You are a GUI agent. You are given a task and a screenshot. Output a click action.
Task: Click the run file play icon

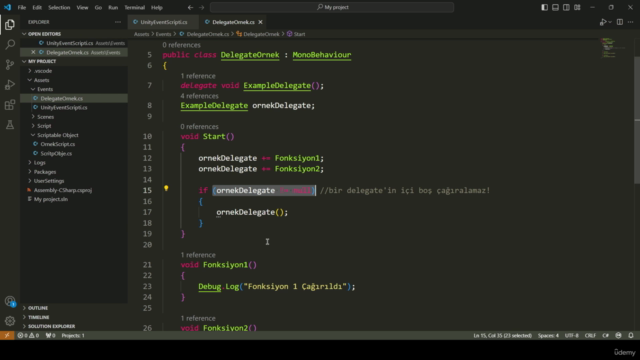coord(602,22)
